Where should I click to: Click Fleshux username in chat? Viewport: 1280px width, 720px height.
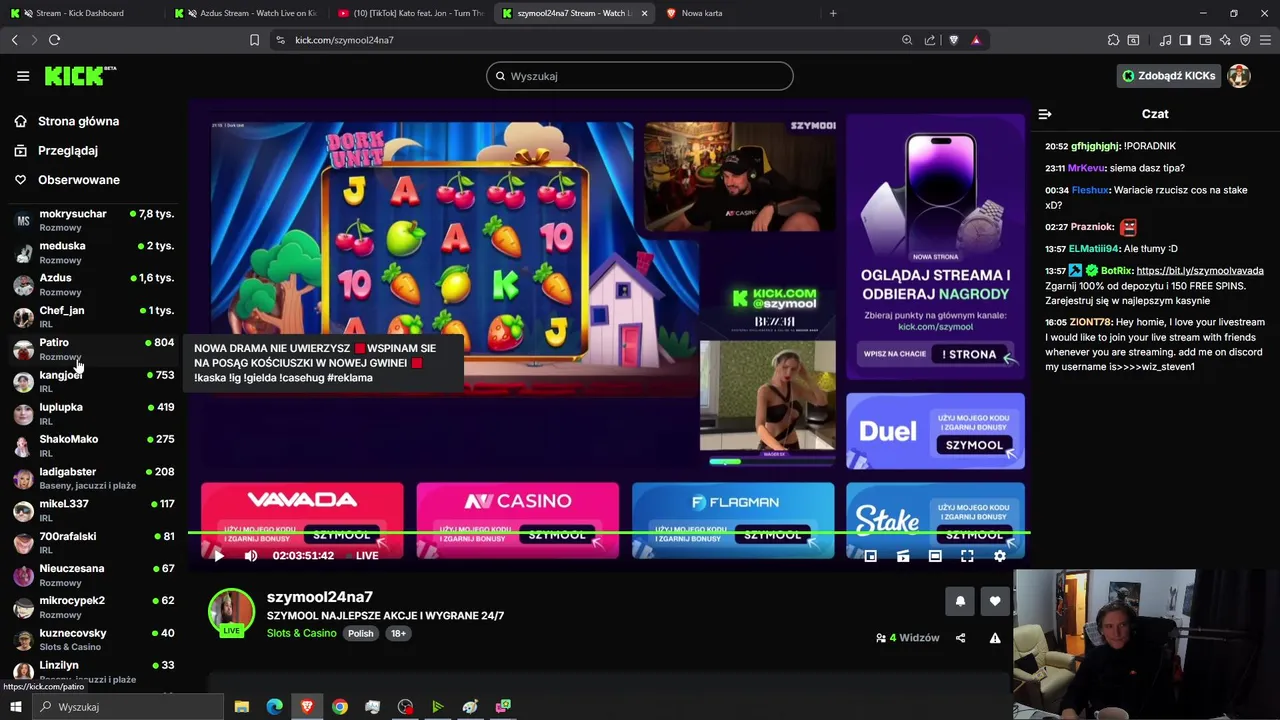click(x=1090, y=190)
